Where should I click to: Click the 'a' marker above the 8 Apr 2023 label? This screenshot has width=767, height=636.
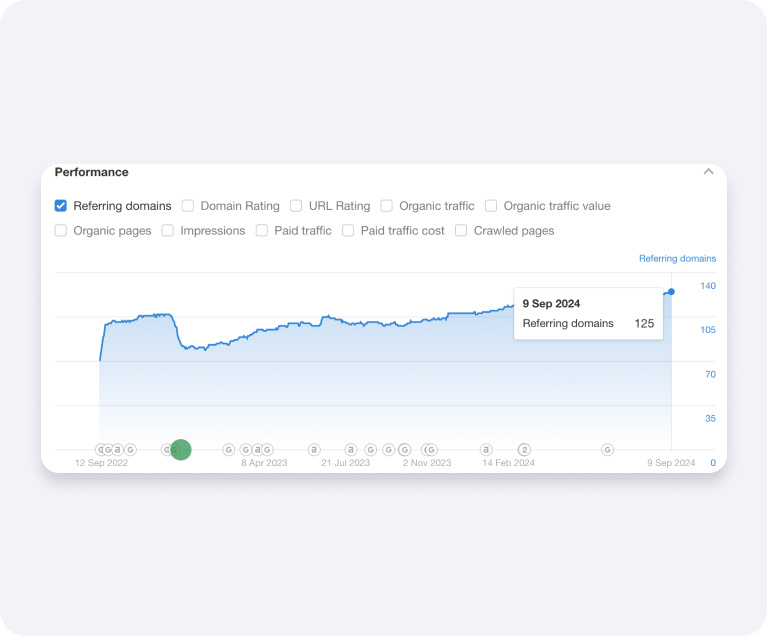[257, 450]
